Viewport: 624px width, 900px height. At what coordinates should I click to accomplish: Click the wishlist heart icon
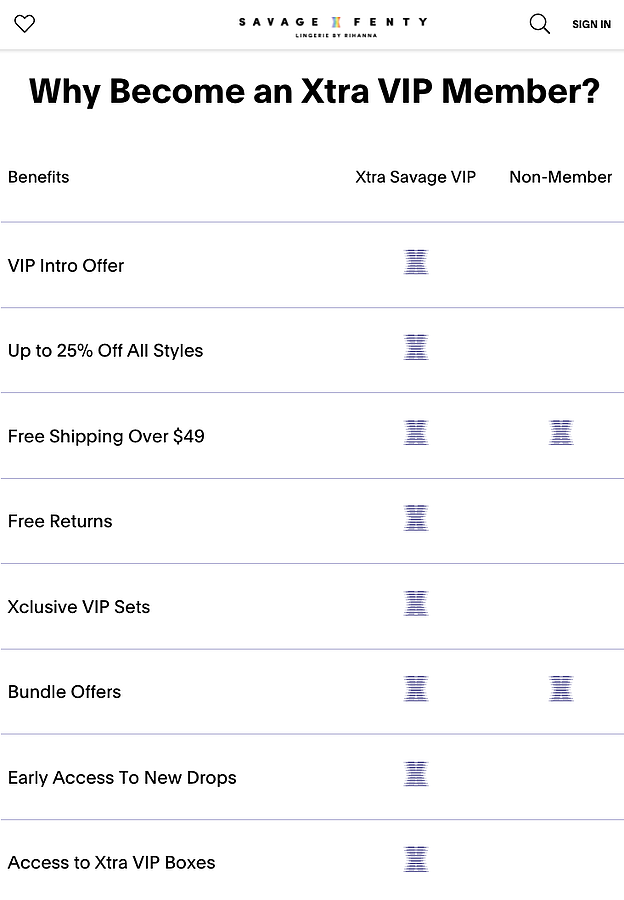(24, 23)
